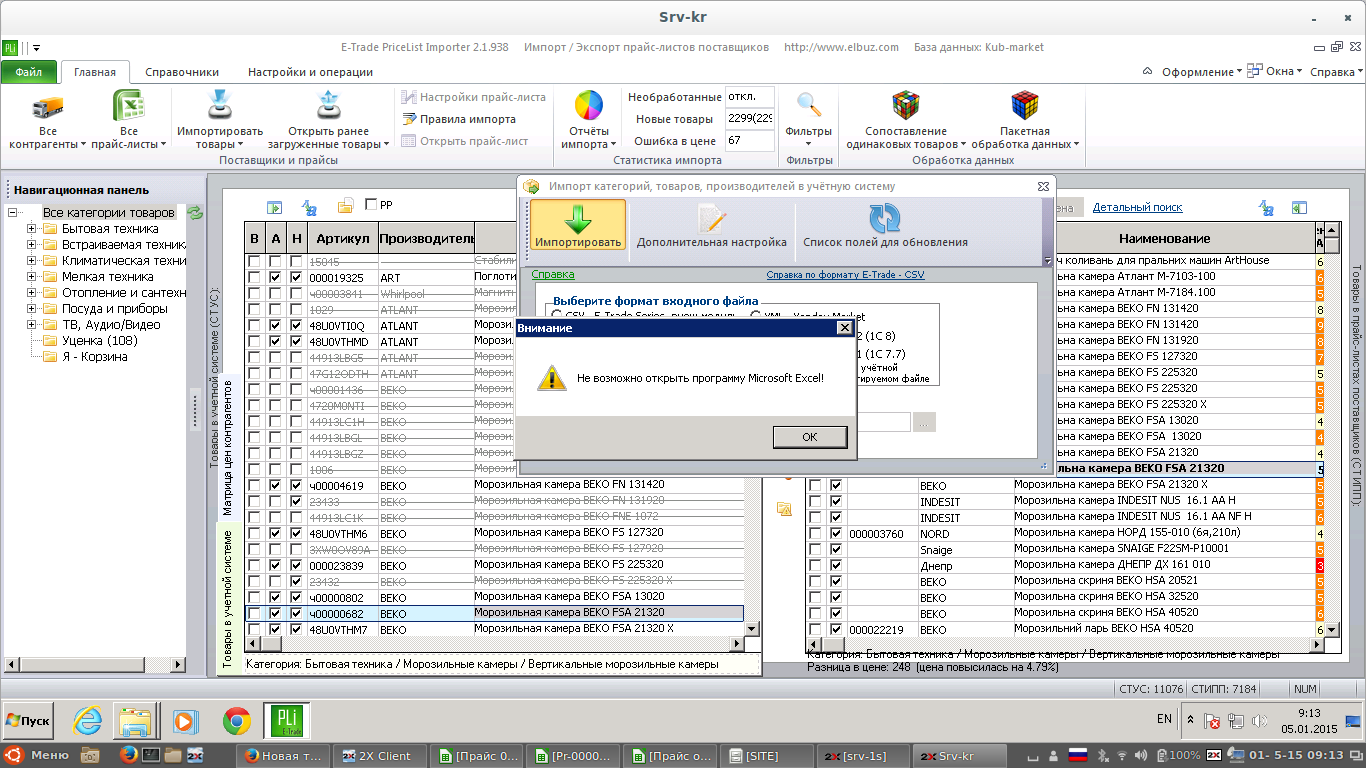Open the Файл menu
1366x768 pixels.
click(29, 72)
